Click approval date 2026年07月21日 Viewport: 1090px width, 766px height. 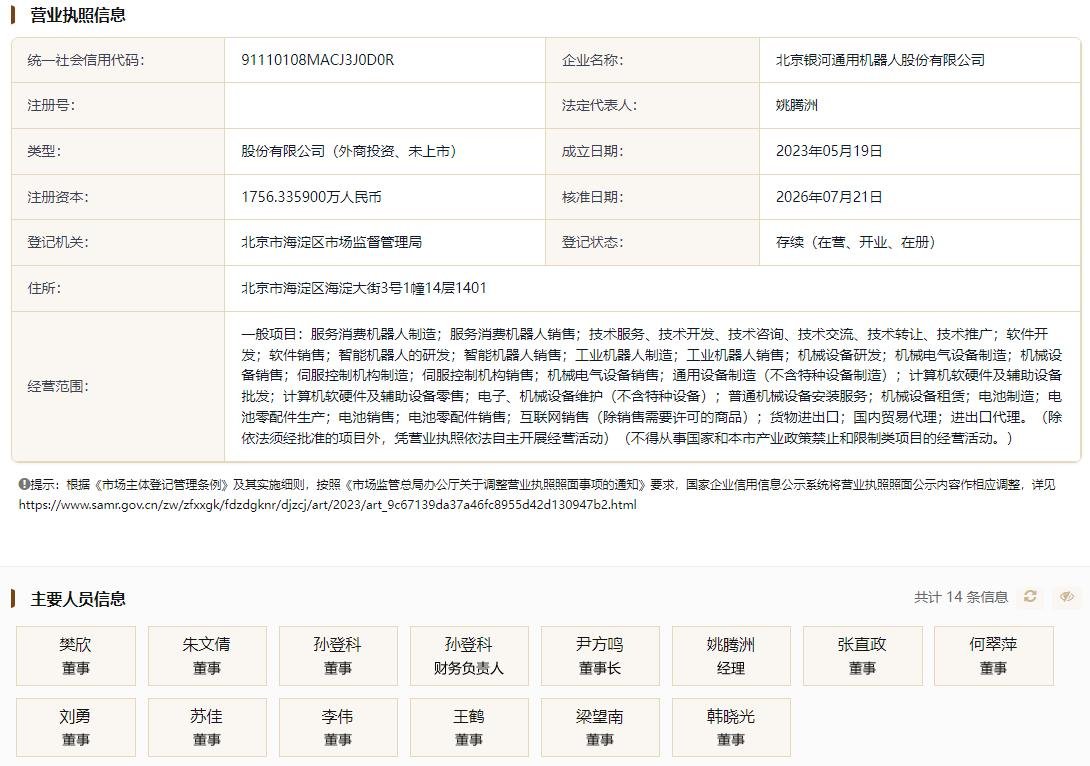829,197
